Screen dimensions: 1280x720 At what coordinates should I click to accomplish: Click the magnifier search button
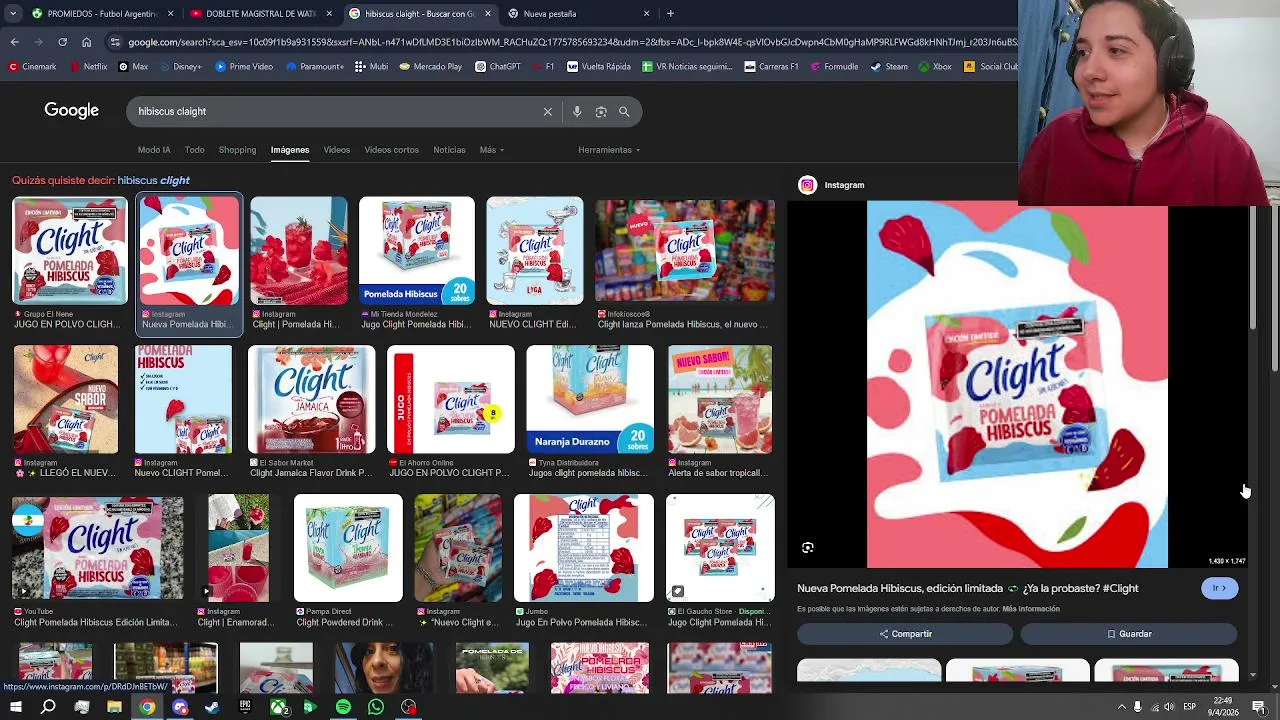624,112
